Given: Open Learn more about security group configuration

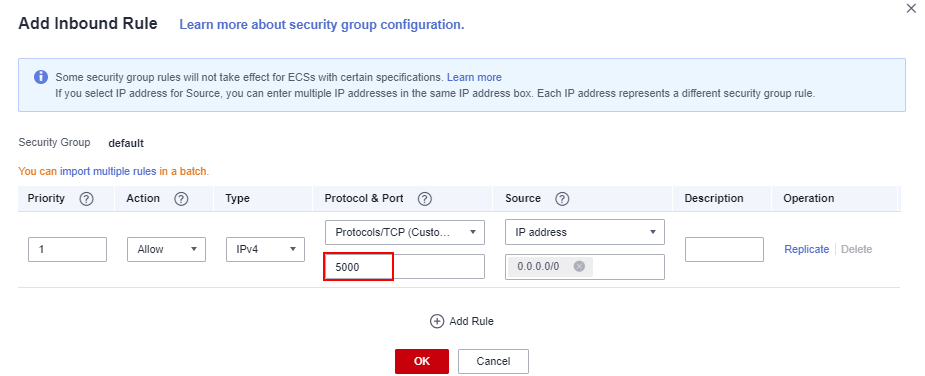Looking at the screenshot, I should (322, 25).
